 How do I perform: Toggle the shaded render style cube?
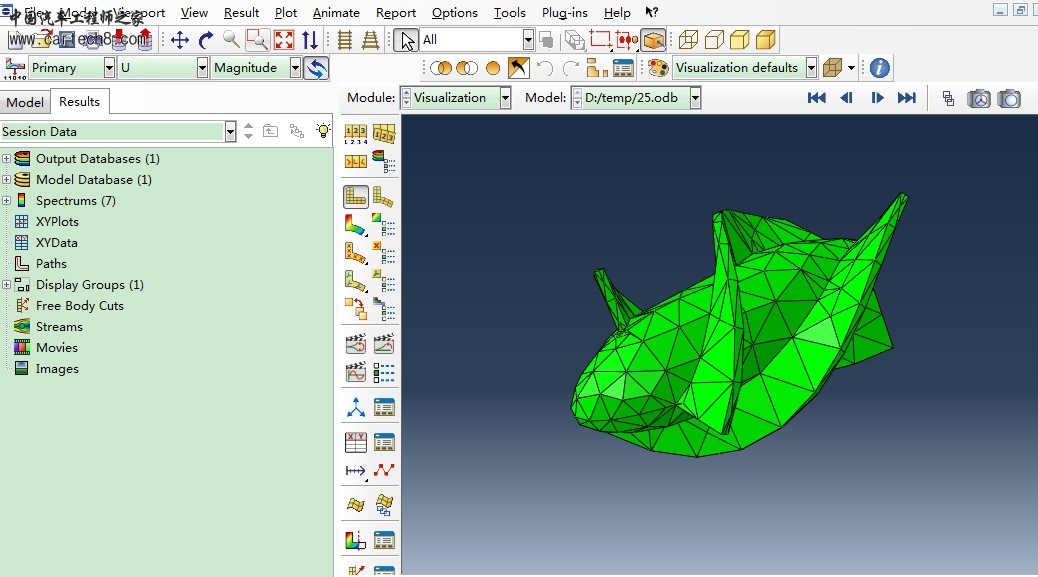766,40
